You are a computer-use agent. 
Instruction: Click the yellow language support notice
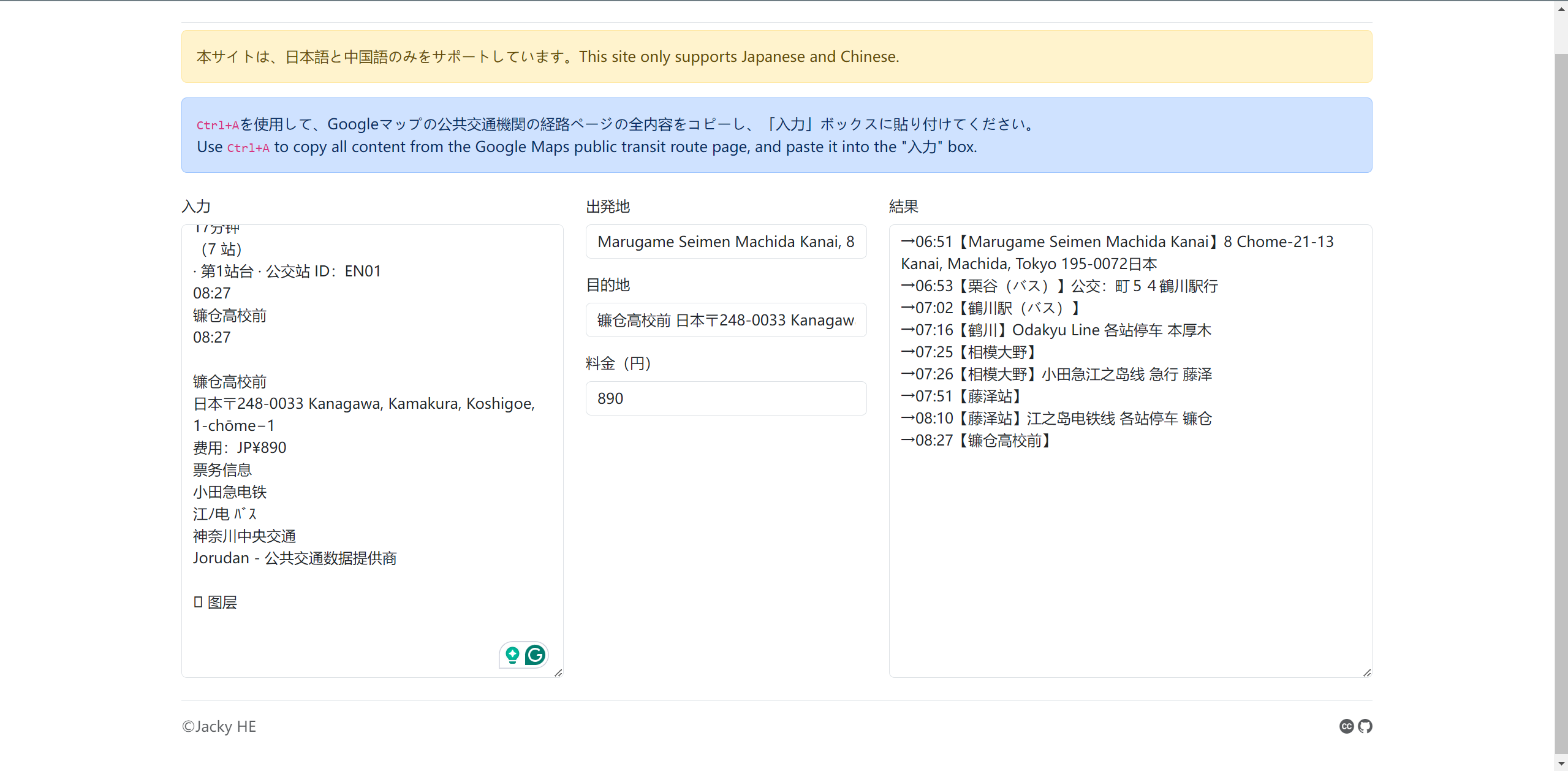pos(776,56)
